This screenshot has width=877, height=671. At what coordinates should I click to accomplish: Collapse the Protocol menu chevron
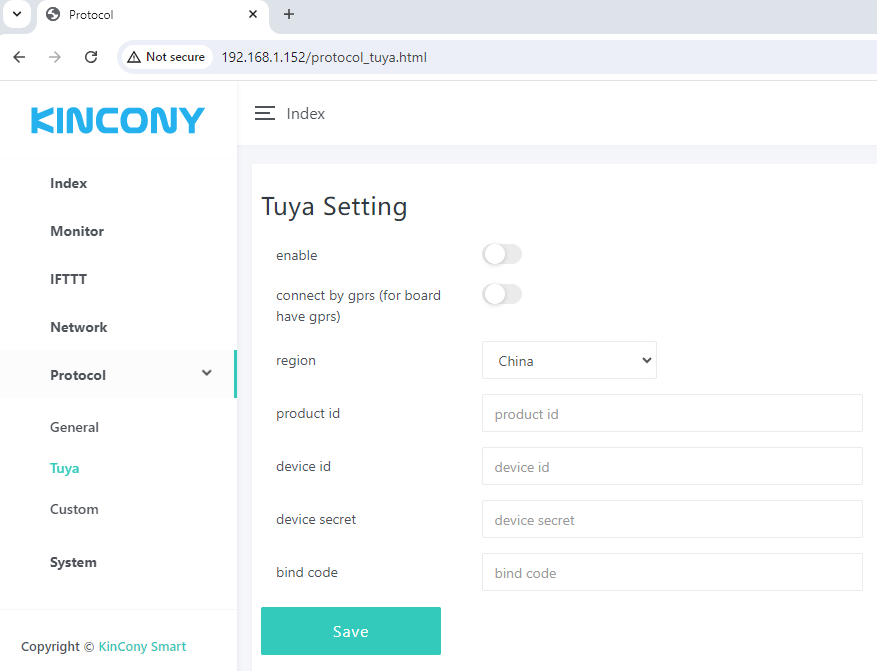point(207,374)
